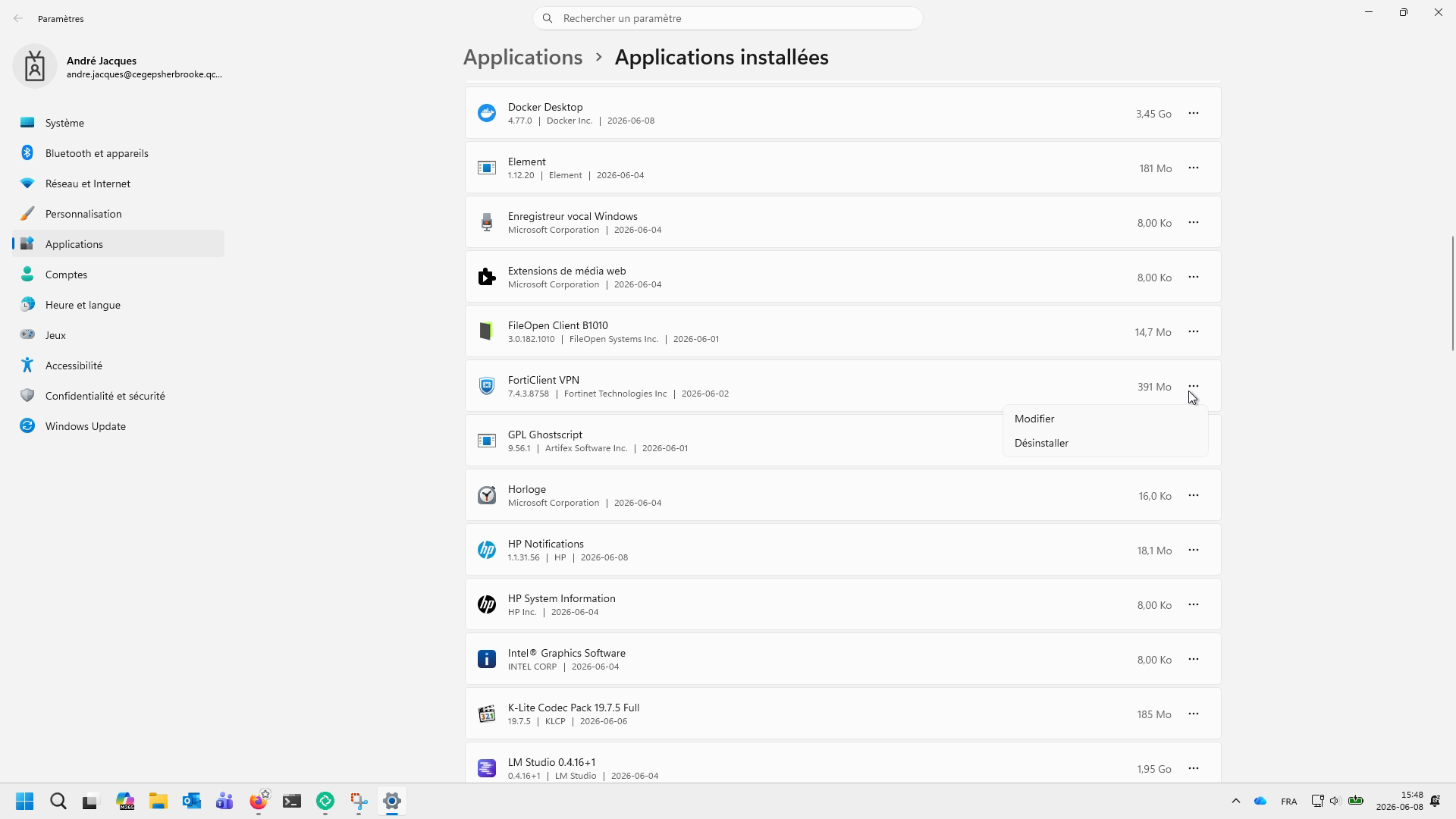Open Confidentialité et sécurité settings
Viewport: 1456px width, 819px height.
coord(118,396)
